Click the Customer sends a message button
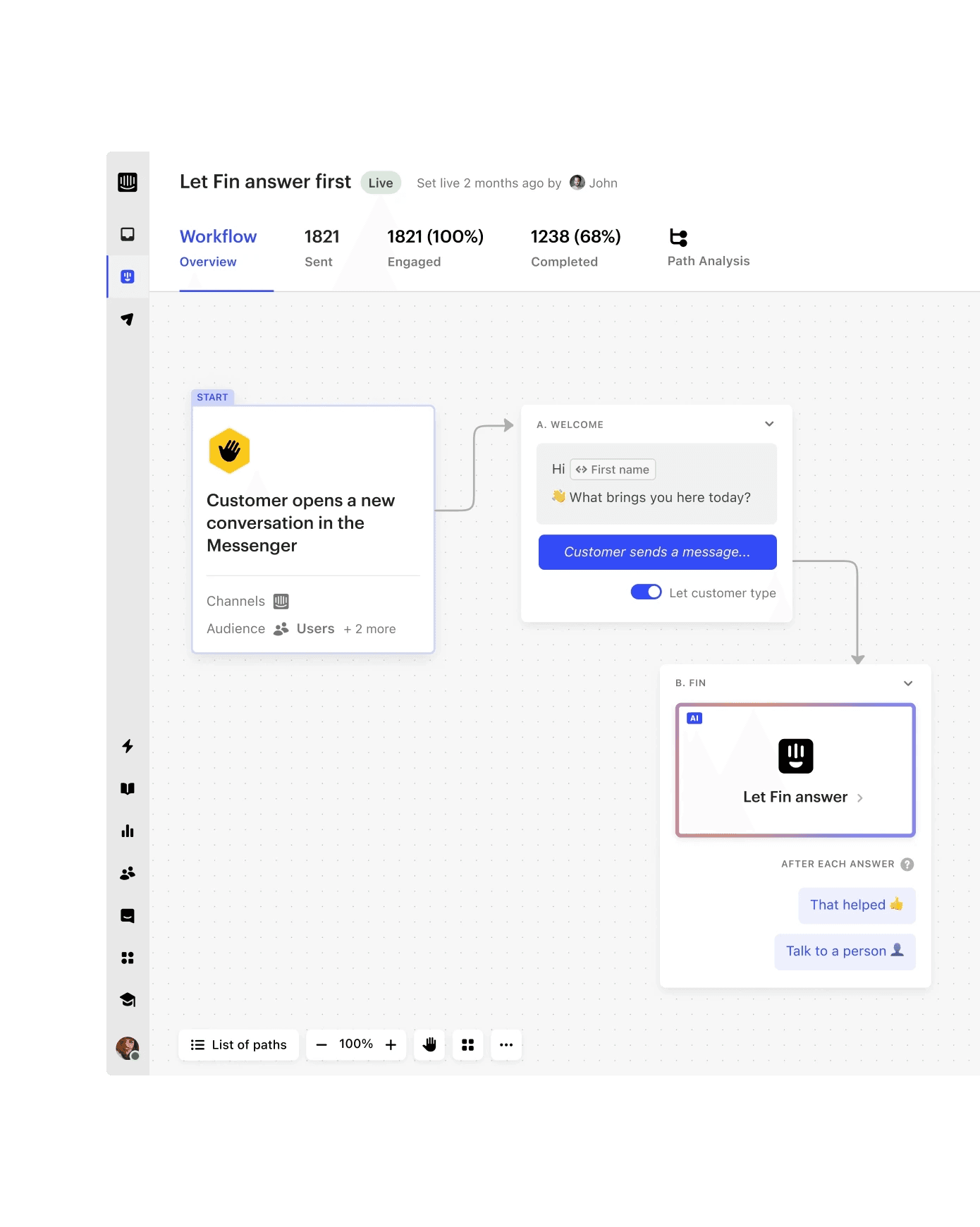 (x=658, y=552)
